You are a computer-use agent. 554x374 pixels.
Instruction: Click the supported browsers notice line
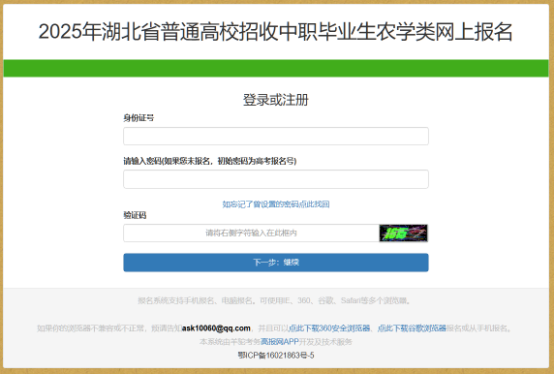point(275,301)
